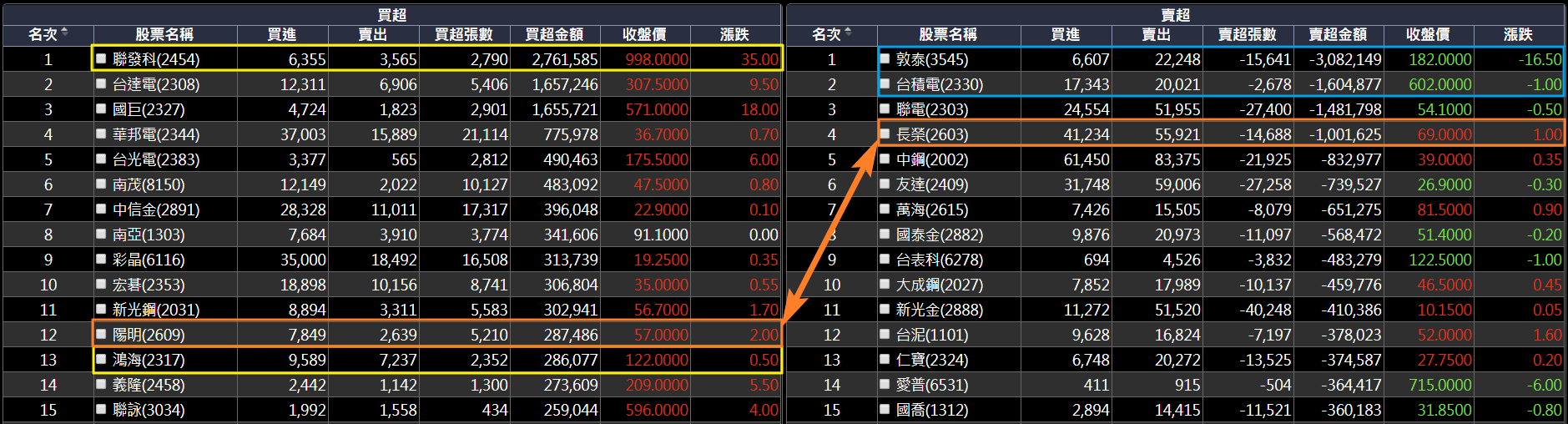1568x424 pixels.
Task: Click 股票名稱 header in 賣超 table
Action: pos(948,34)
